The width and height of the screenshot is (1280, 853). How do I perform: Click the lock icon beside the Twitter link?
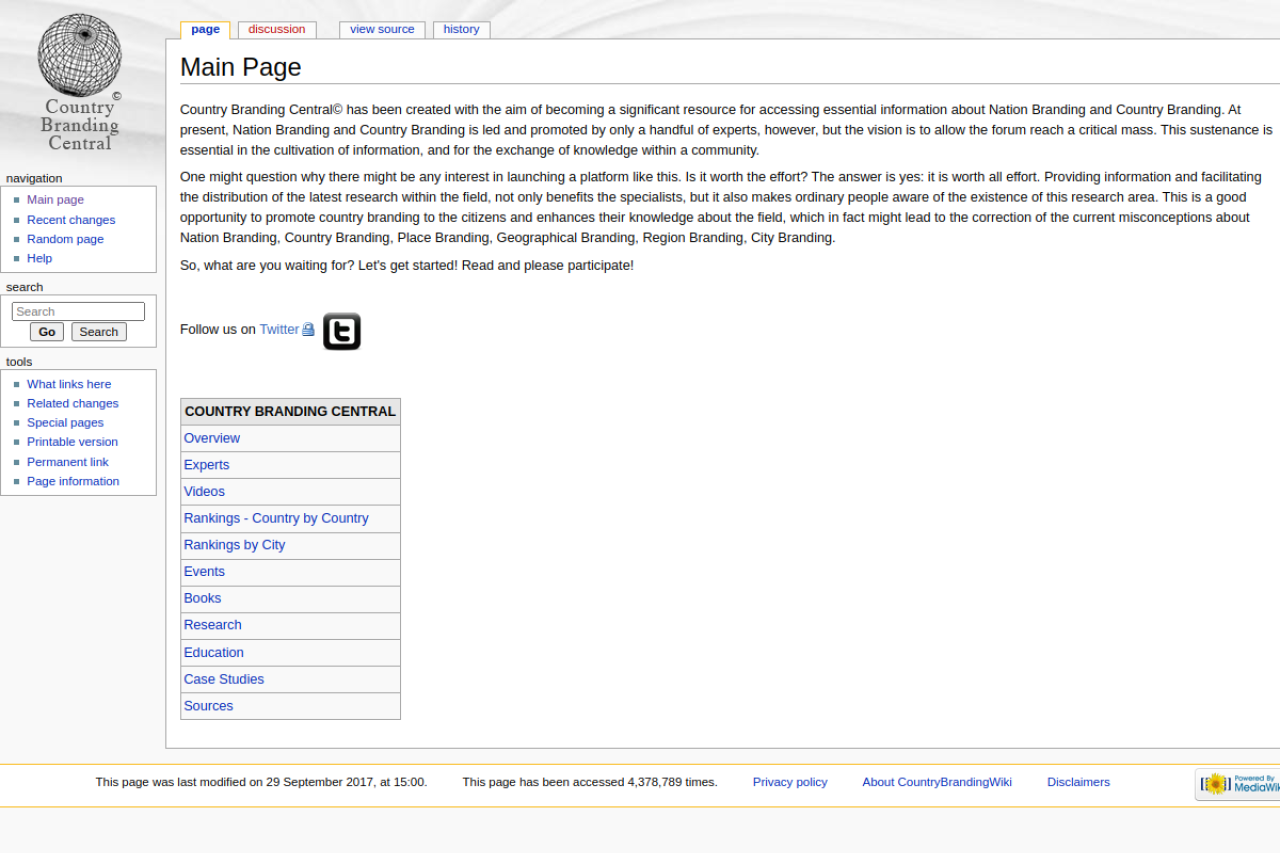coord(308,329)
